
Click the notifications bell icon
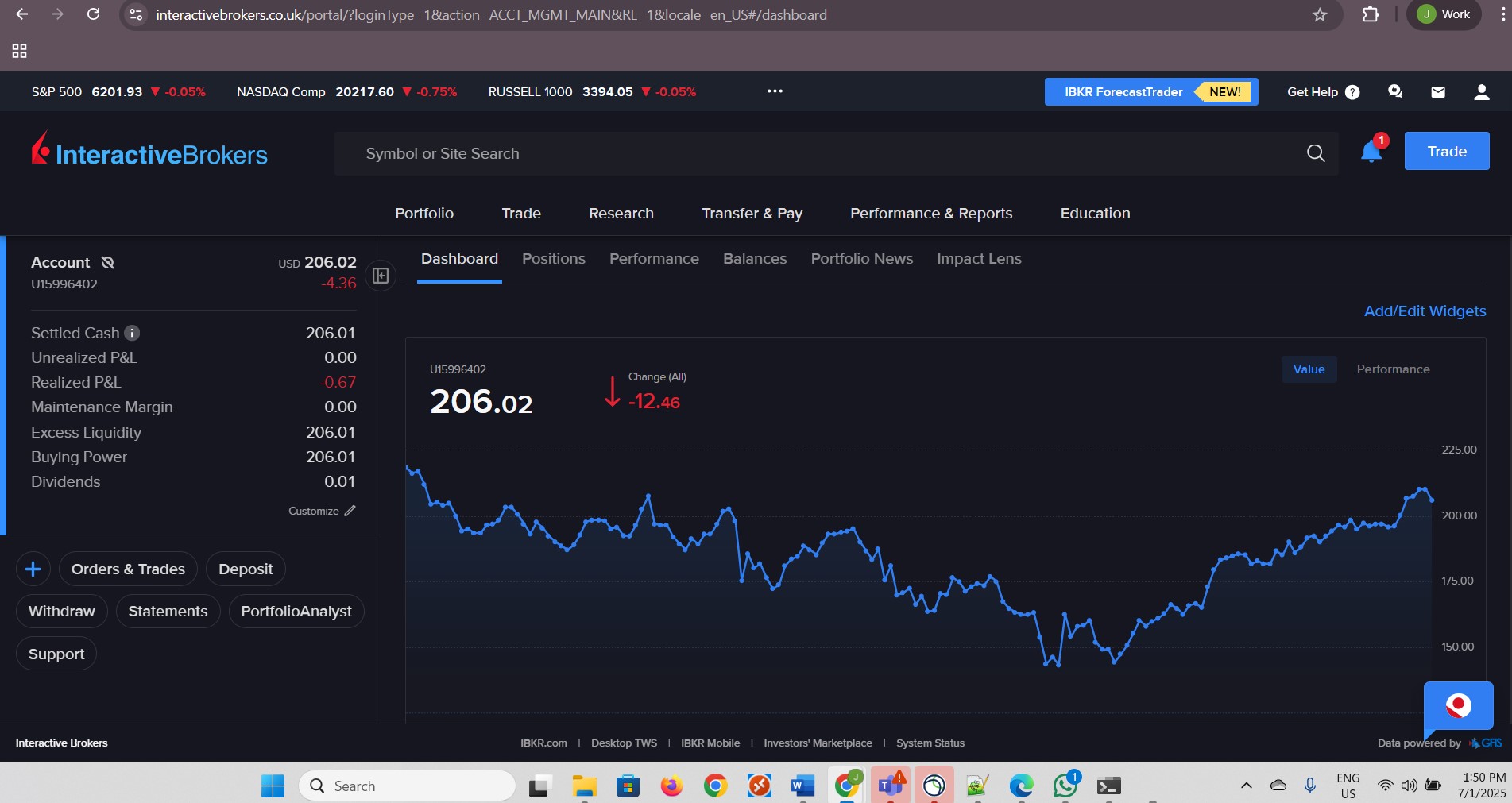(1371, 152)
